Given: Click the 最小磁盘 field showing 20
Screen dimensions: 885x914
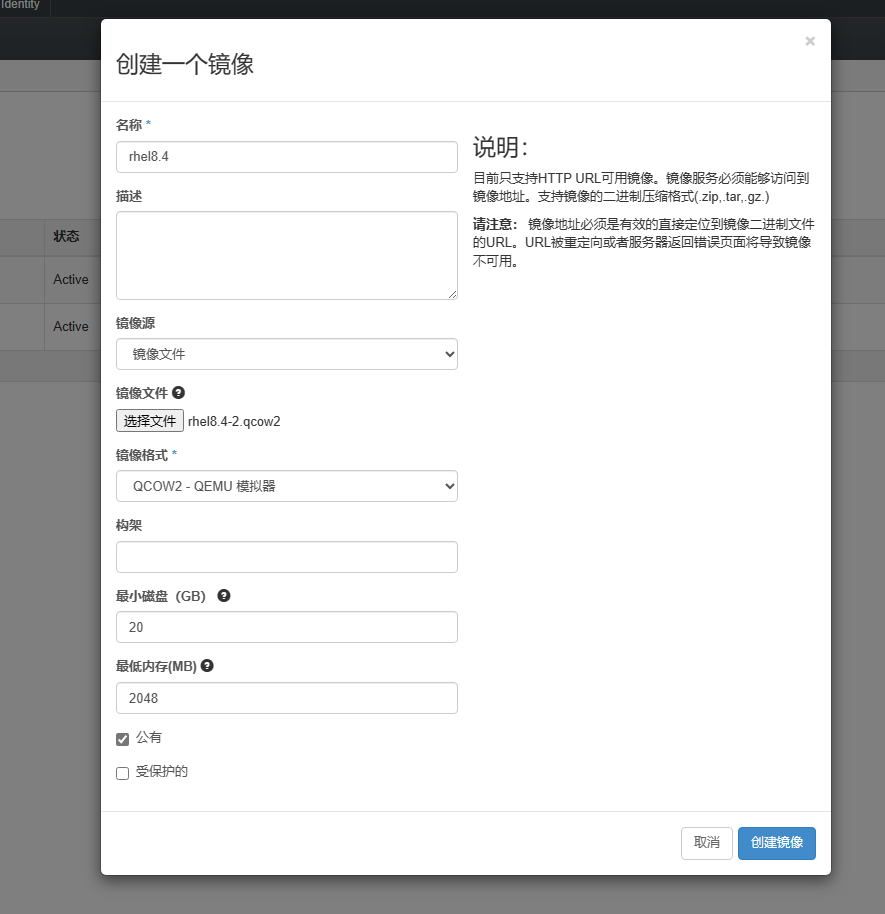Looking at the screenshot, I should [x=286, y=627].
